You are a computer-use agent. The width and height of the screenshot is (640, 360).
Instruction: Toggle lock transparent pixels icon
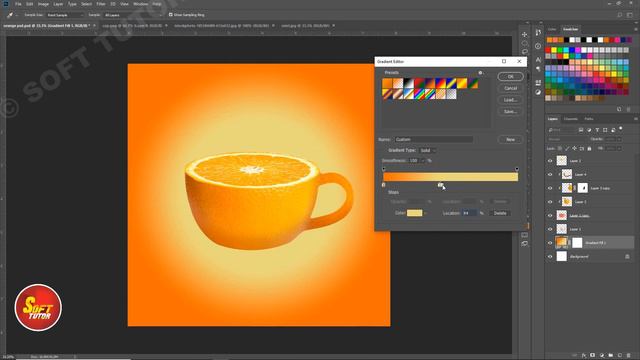tap(560, 149)
